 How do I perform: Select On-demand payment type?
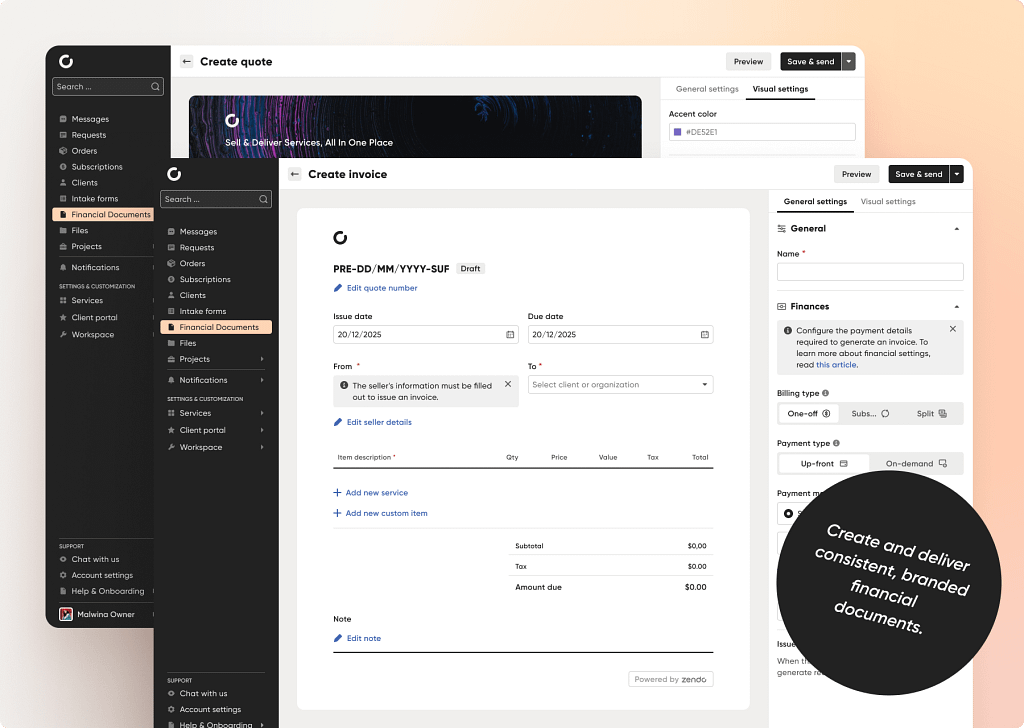[x=916, y=464]
